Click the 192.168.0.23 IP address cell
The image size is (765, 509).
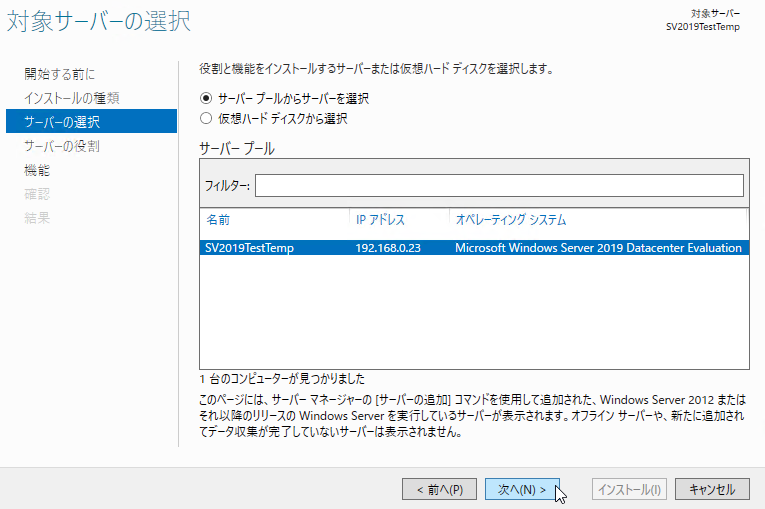pos(388,248)
